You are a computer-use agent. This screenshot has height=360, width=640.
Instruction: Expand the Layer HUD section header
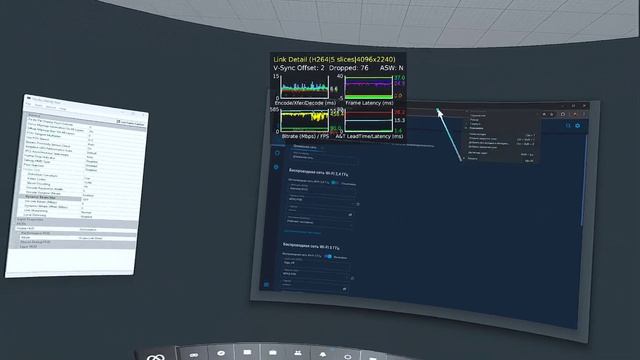coord(76,247)
